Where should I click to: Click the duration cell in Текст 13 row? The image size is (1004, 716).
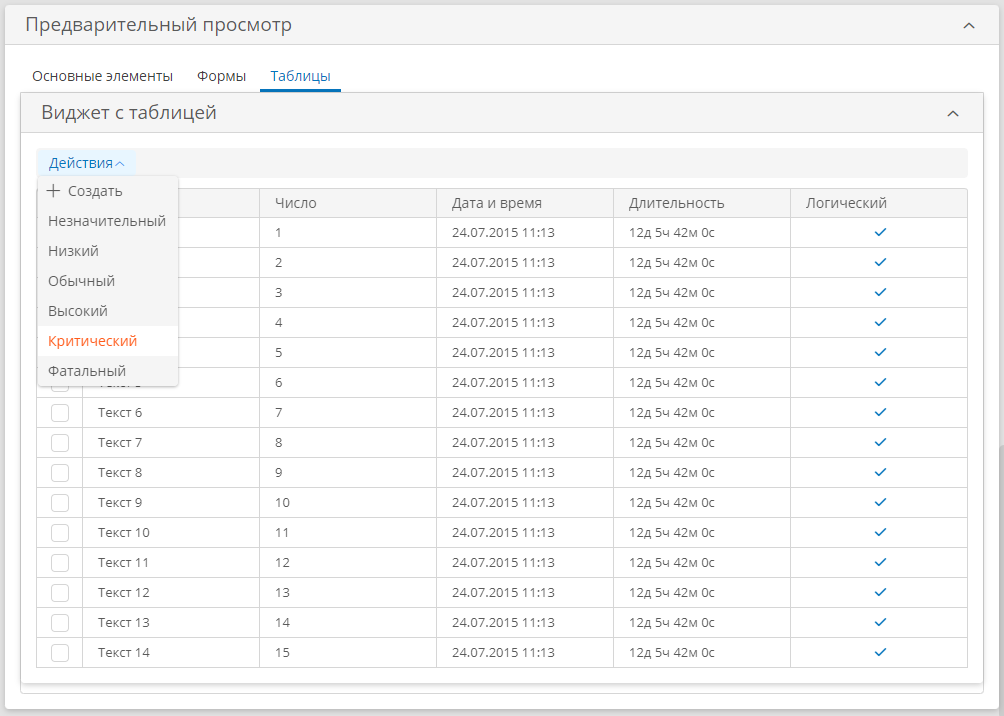click(x=702, y=623)
